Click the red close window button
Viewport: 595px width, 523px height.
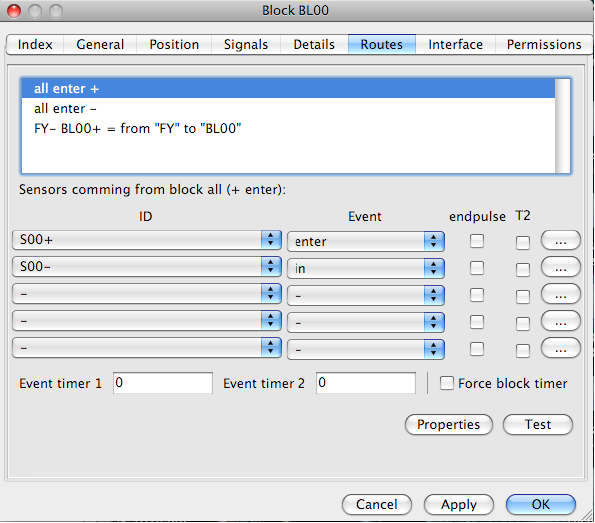click(x=14, y=11)
